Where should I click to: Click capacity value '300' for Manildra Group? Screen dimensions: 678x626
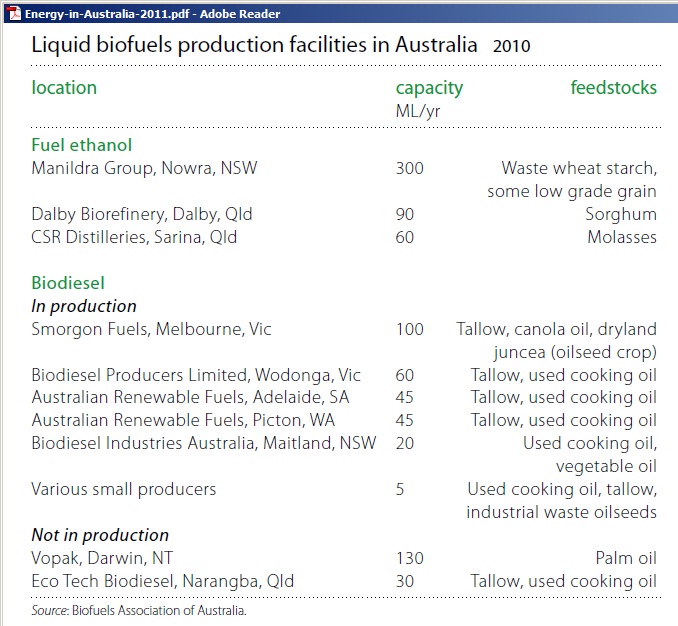tap(409, 168)
